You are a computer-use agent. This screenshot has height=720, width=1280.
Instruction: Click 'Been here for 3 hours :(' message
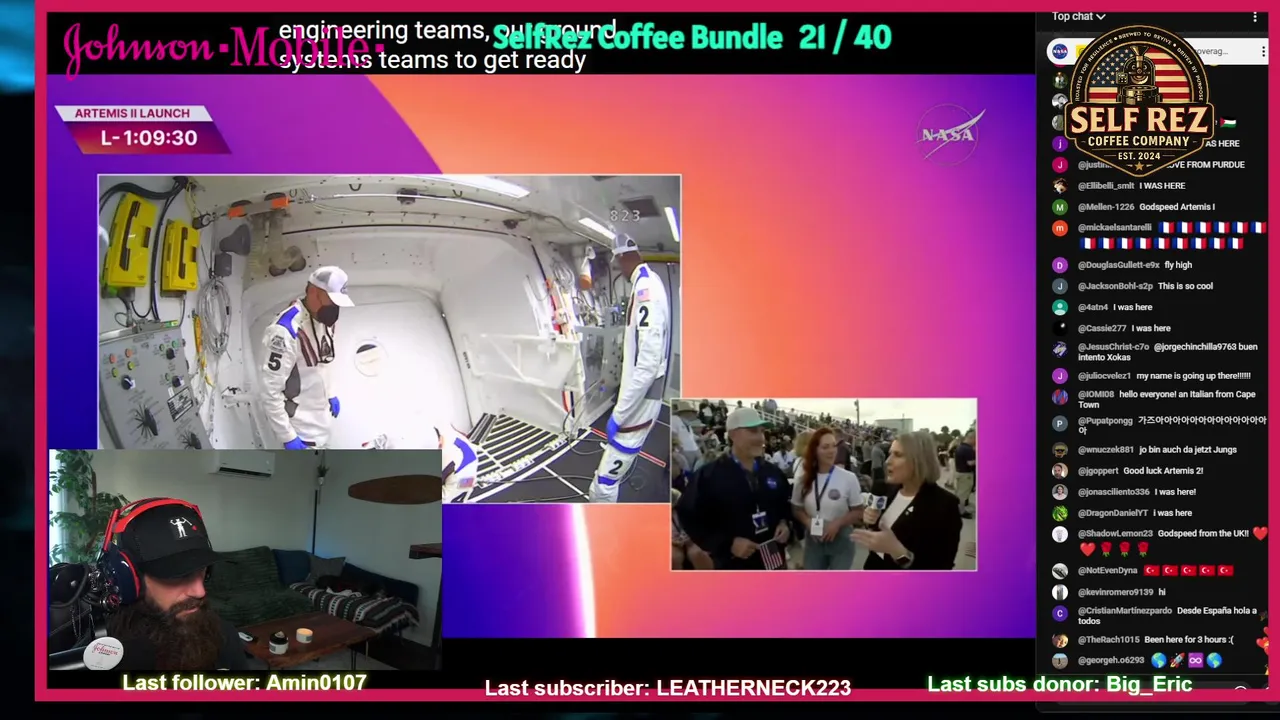point(1189,640)
